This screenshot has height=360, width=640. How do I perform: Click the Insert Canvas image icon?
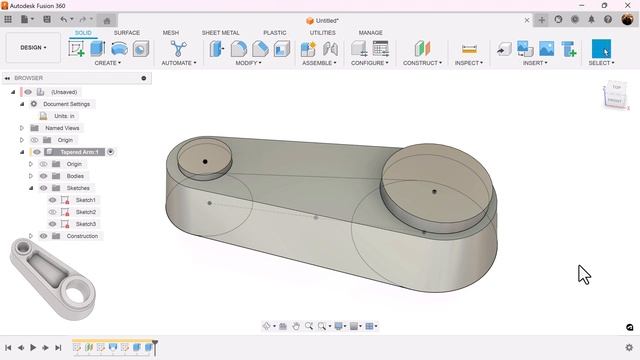[547, 49]
